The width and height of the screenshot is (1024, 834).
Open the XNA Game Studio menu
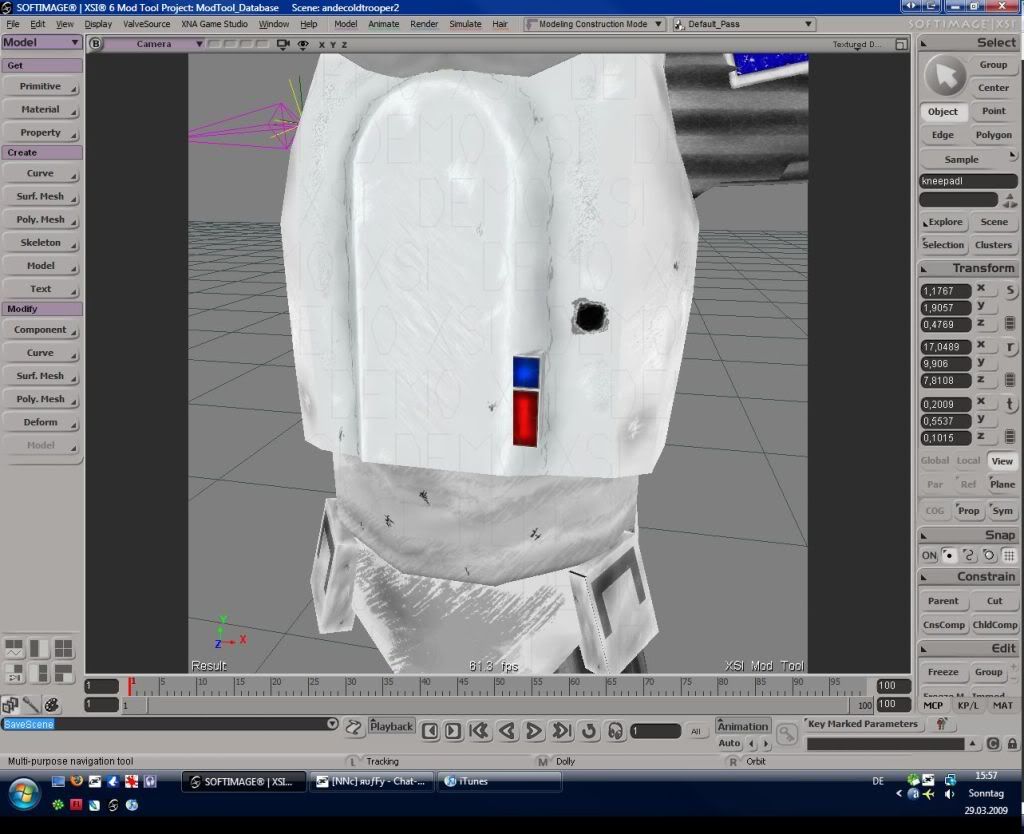214,24
